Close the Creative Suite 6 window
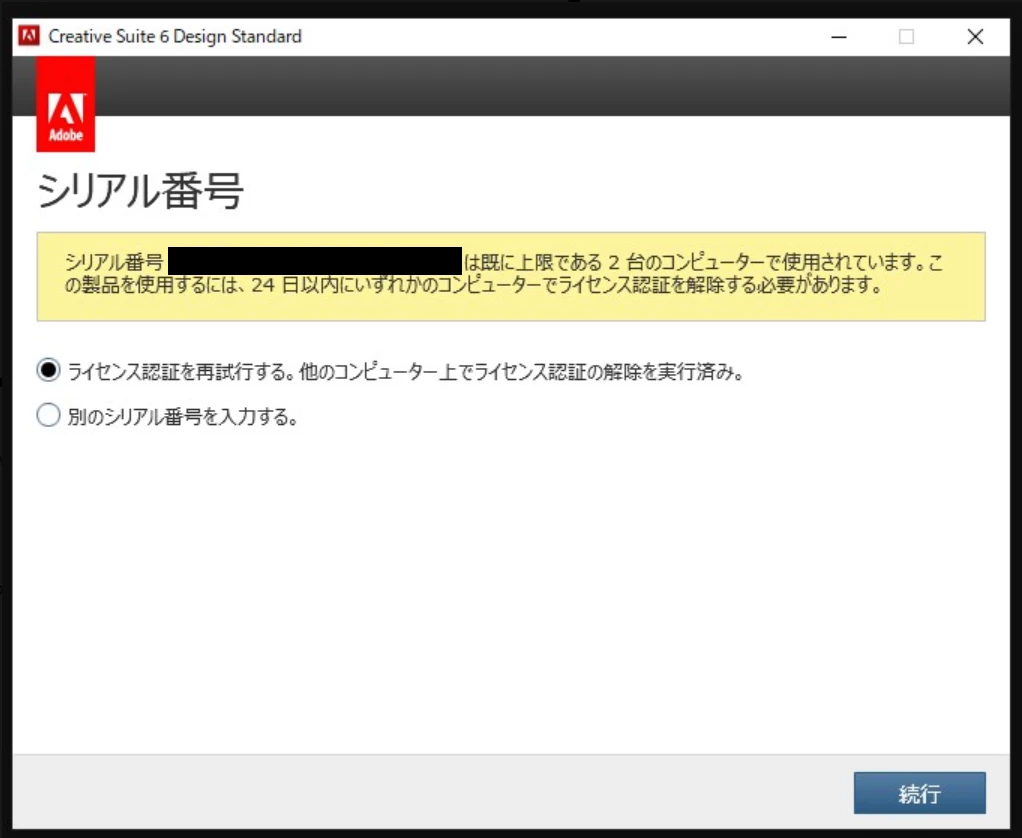Viewport: 1022px width, 838px height. point(975,36)
